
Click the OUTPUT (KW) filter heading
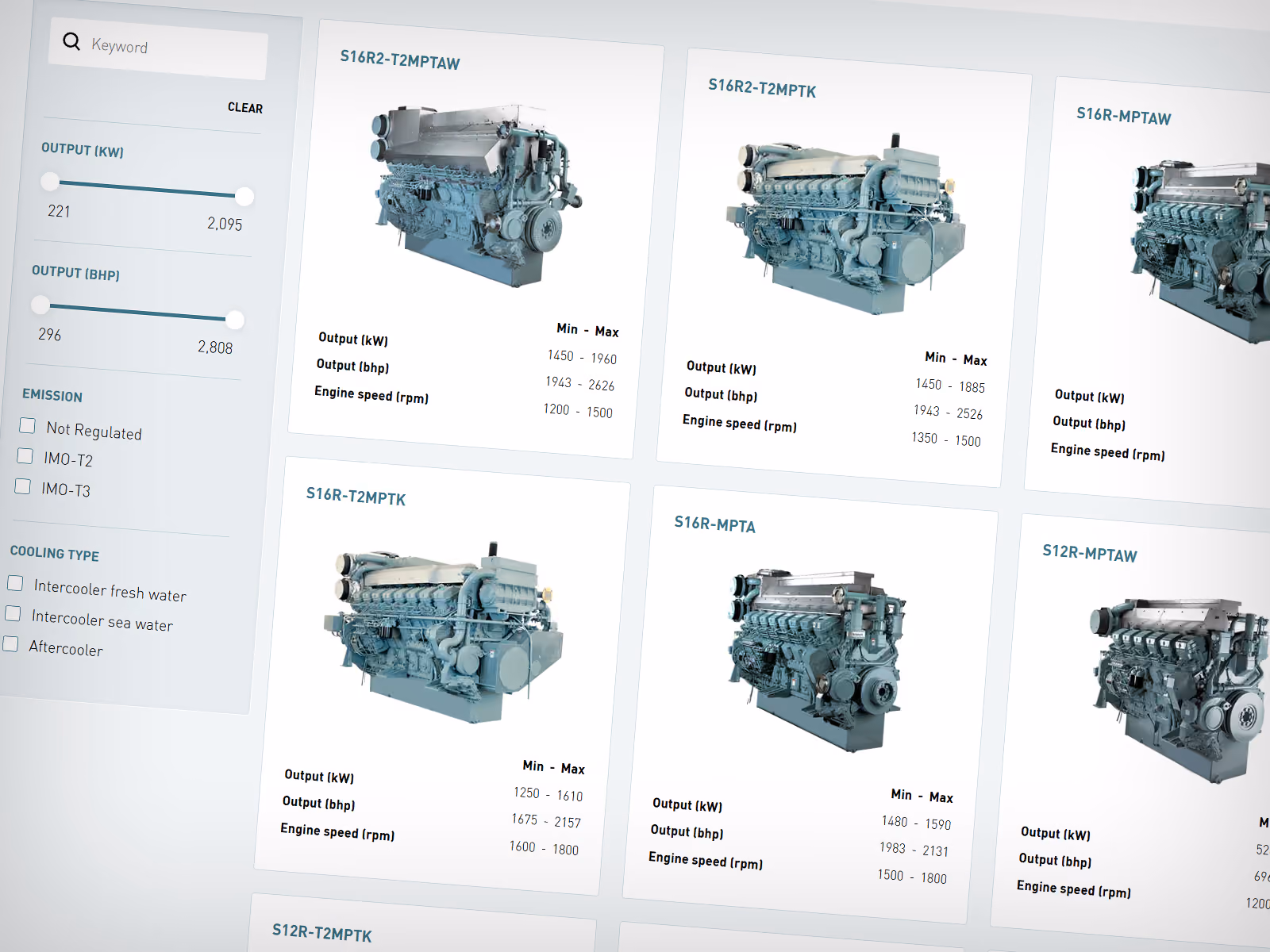tap(83, 150)
